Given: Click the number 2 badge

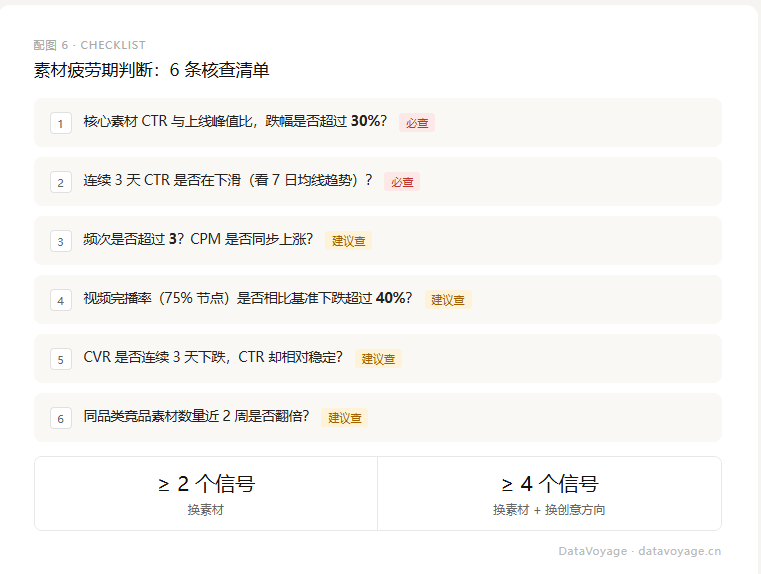Looking at the screenshot, I should (x=61, y=182).
